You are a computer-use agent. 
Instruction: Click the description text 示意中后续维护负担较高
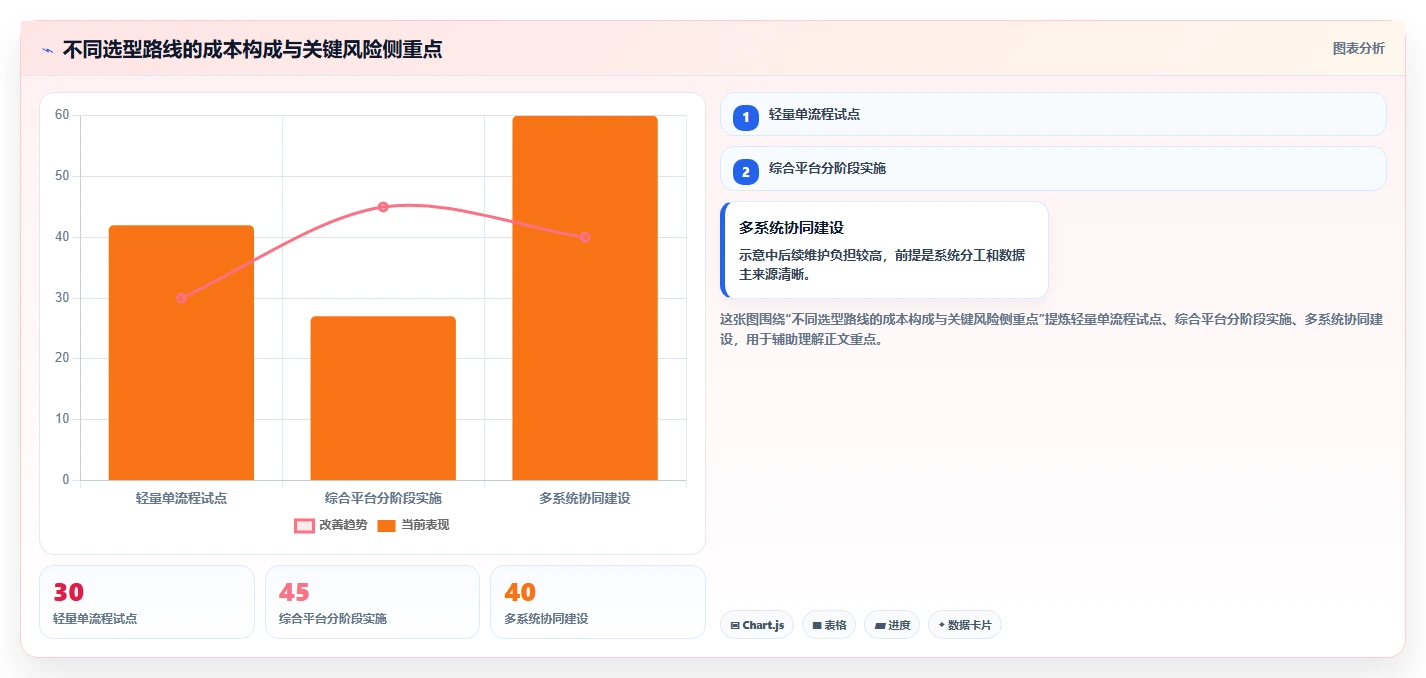tap(882, 265)
